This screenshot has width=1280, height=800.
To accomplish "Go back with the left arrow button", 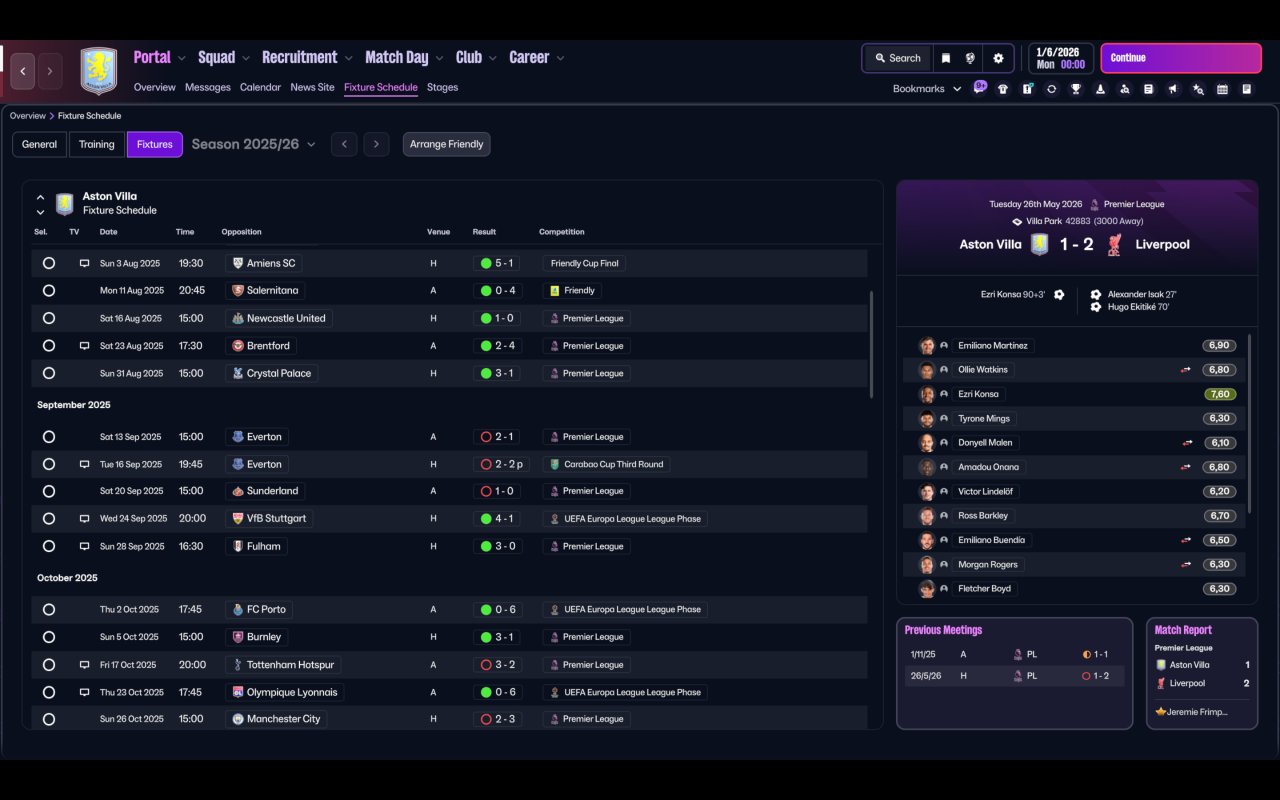I will pyautogui.click(x=22, y=71).
